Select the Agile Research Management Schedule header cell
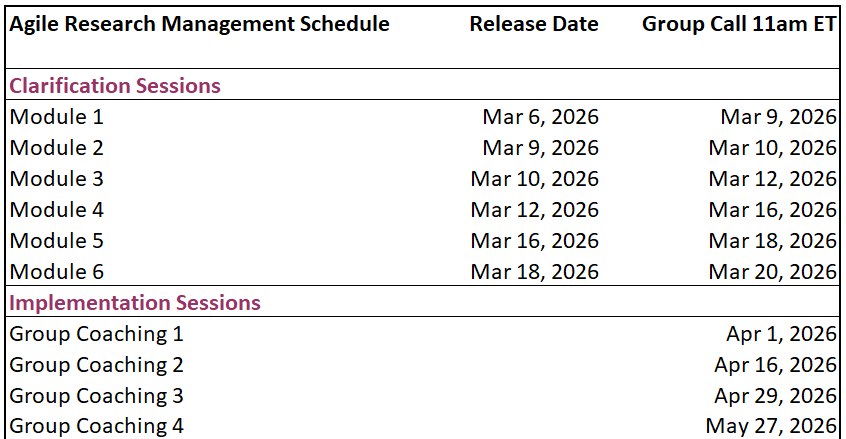This screenshot has width=846, height=439. click(x=200, y=23)
